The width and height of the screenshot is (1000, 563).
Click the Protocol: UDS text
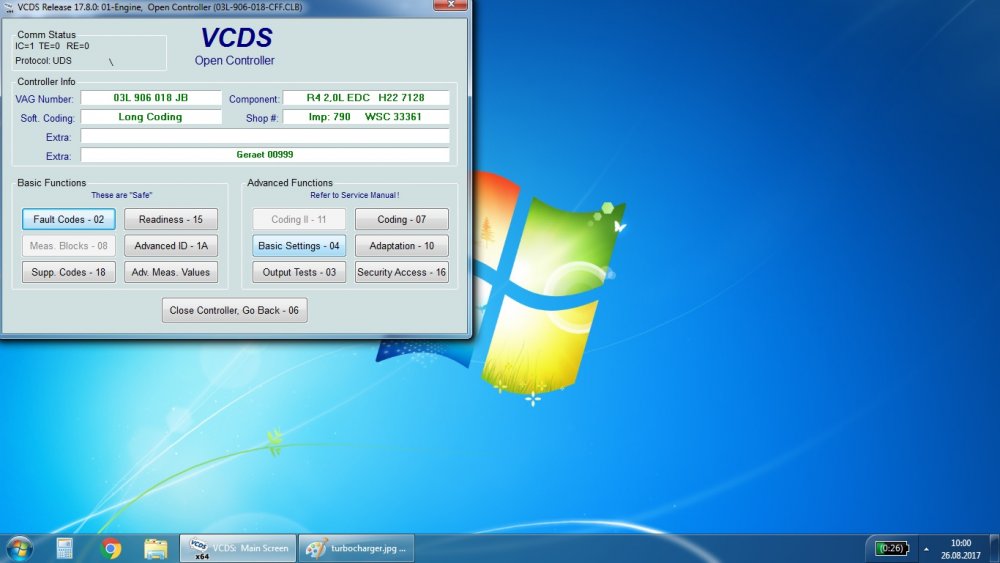[43, 61]
